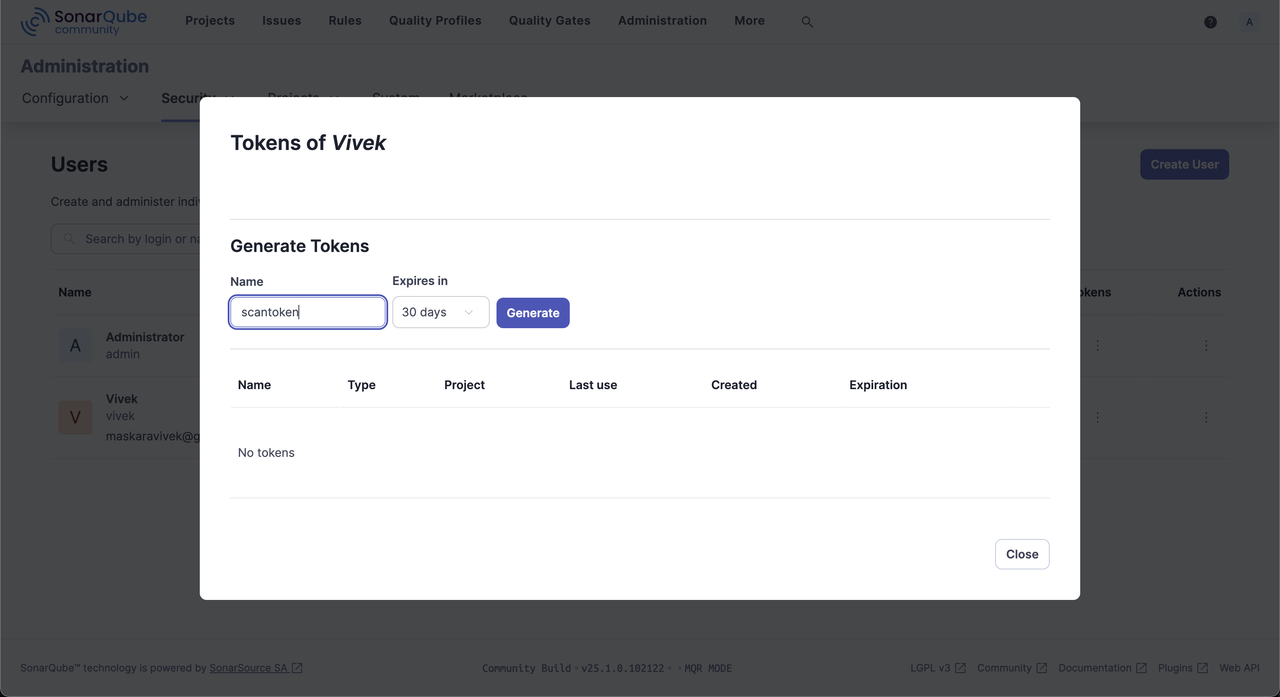Open the help question mark icon
This screenshot has width=1280, height=697.
[x=1210, y=22]
